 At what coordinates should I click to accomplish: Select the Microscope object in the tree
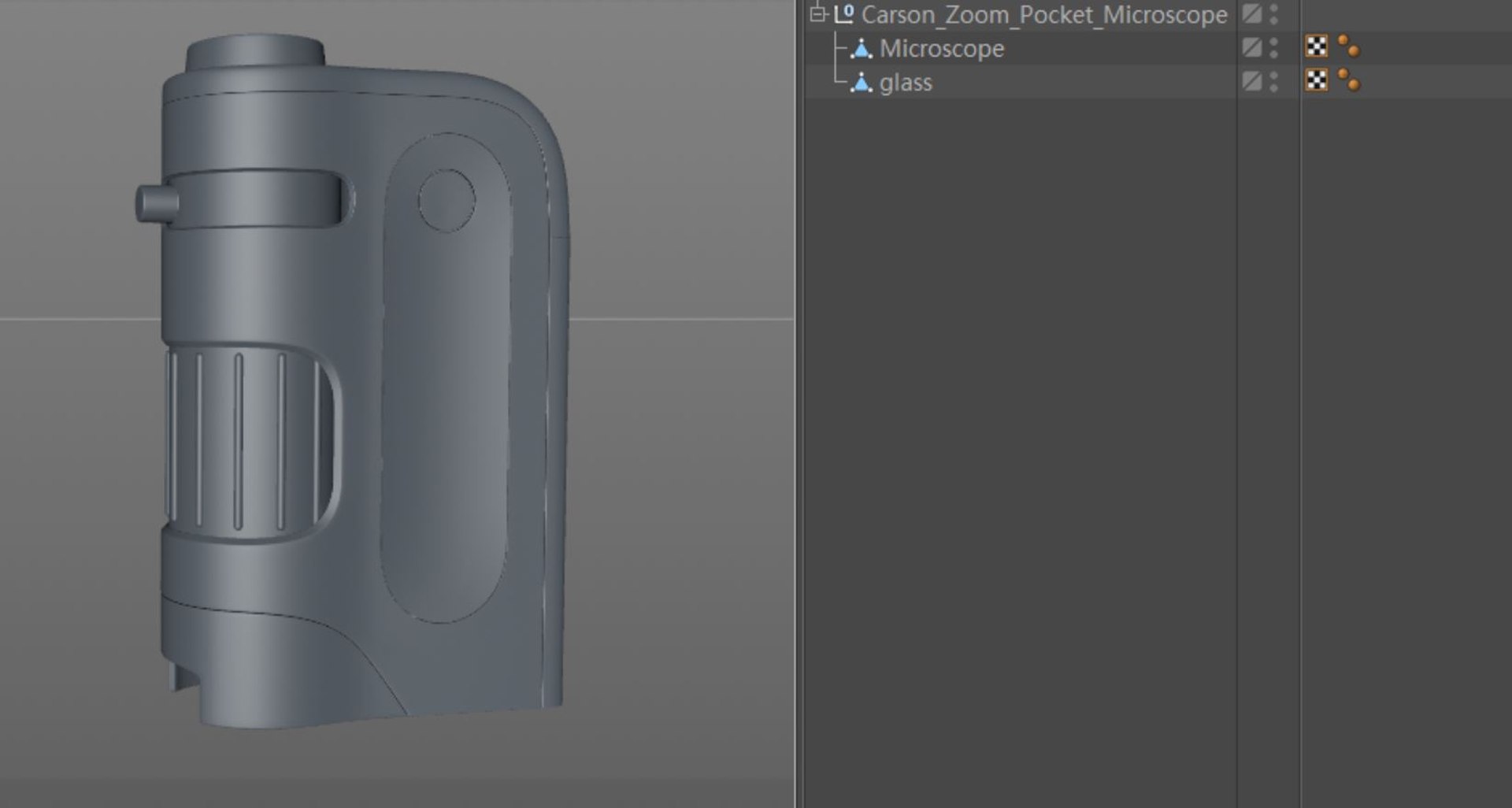942,49
